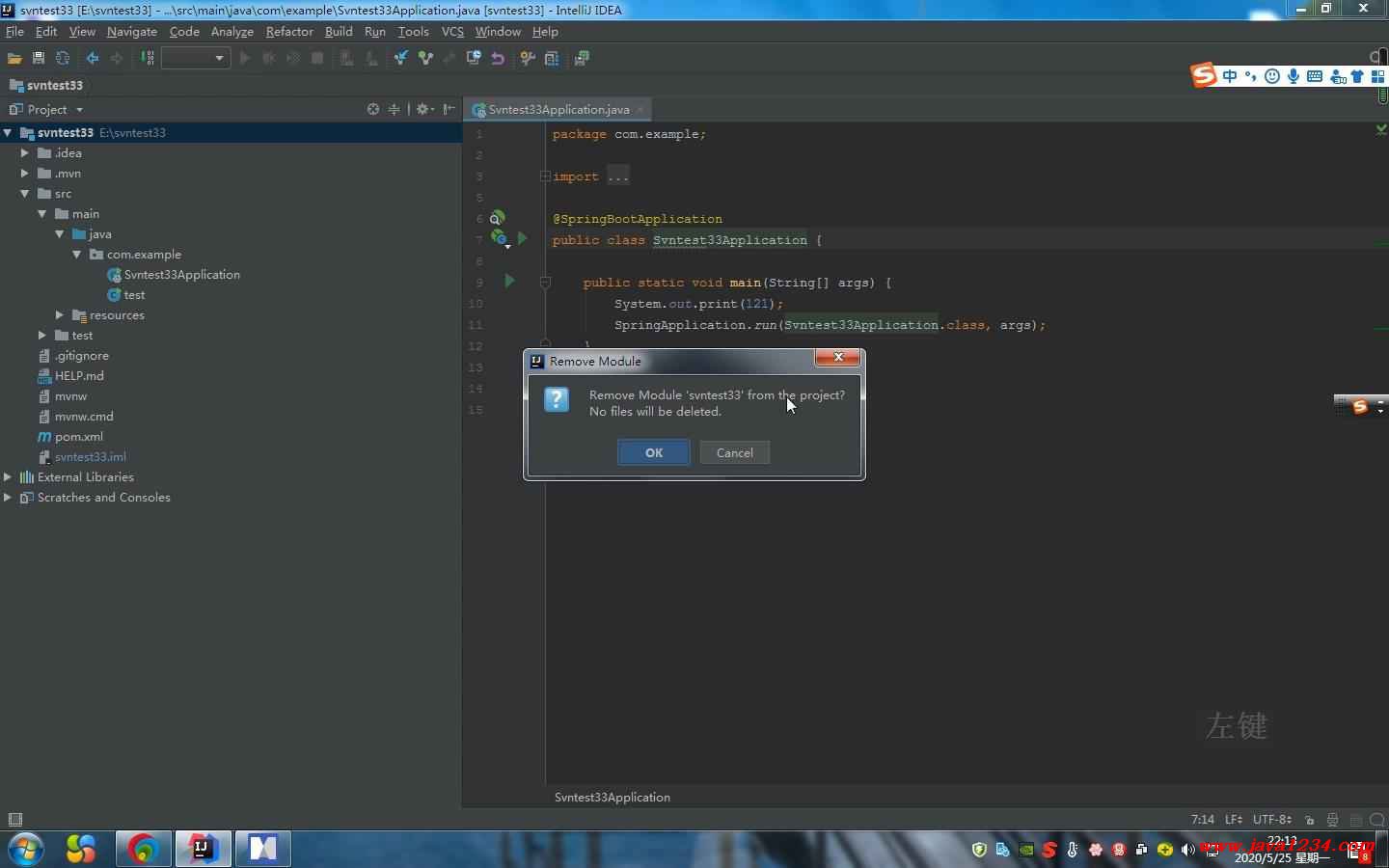
Task: Expand Scratches and Consoles node
Action: (8, 498)
